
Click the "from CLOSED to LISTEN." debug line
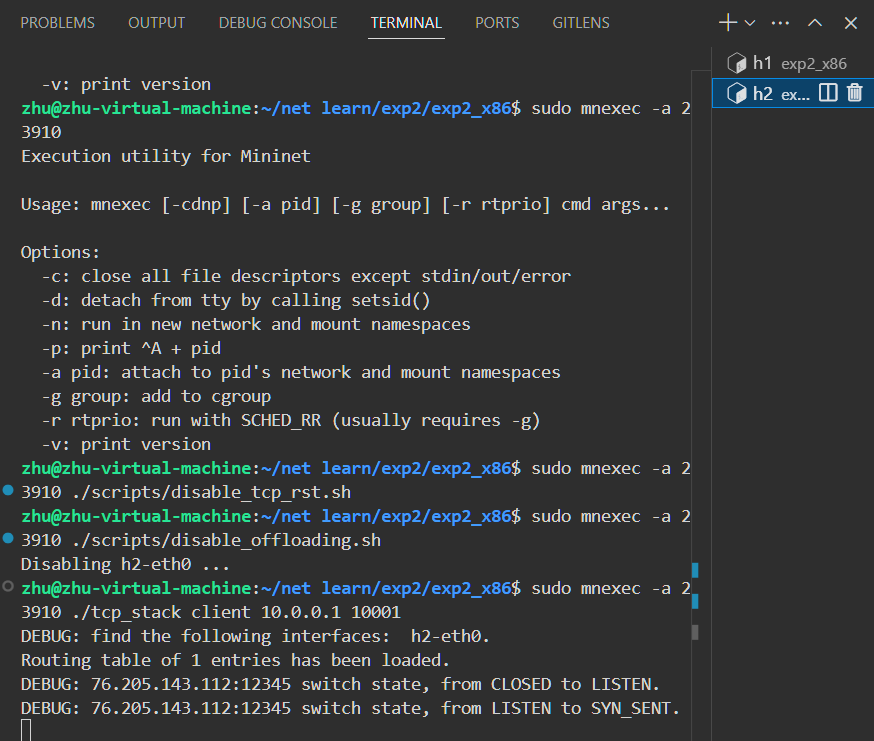pyautogui.click(x=341, y=684)
